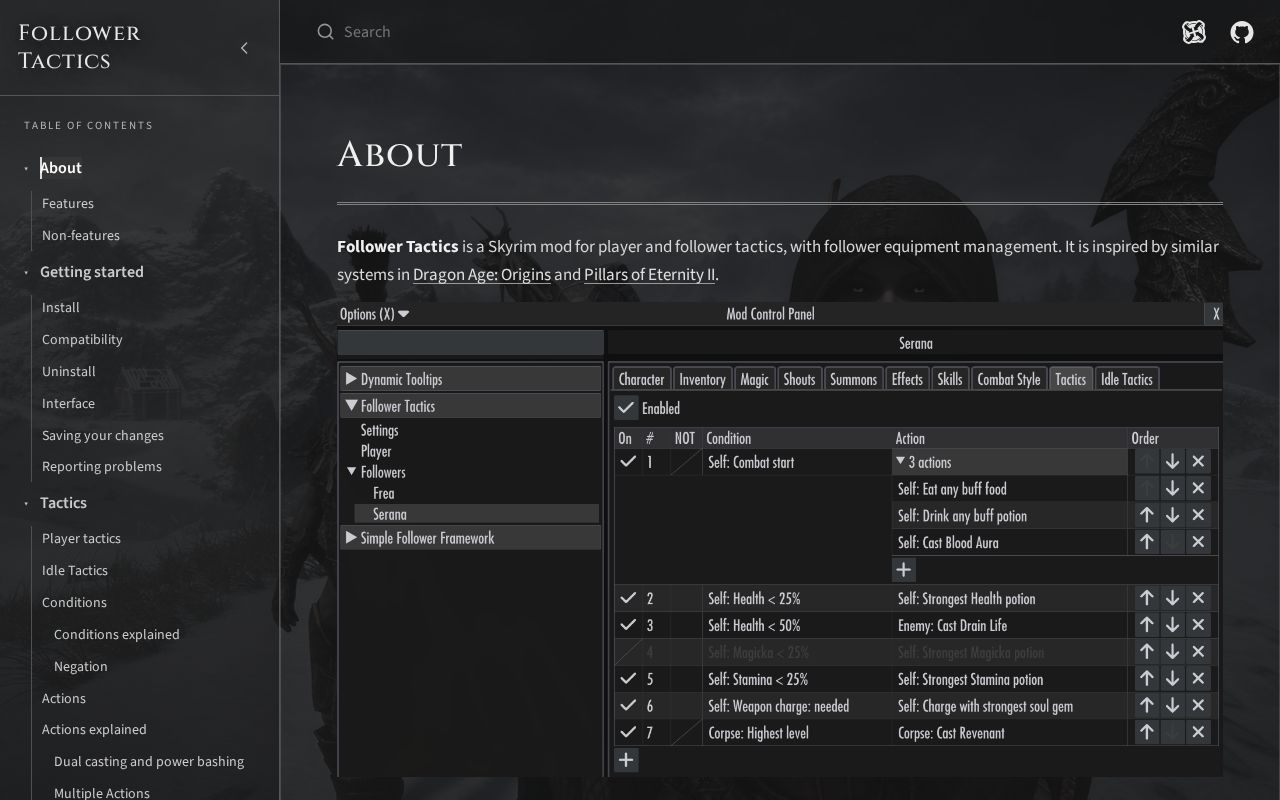The image size is (1280, 800).
Task: Move 'Eat any buff food' action down
Action: 1172,488
